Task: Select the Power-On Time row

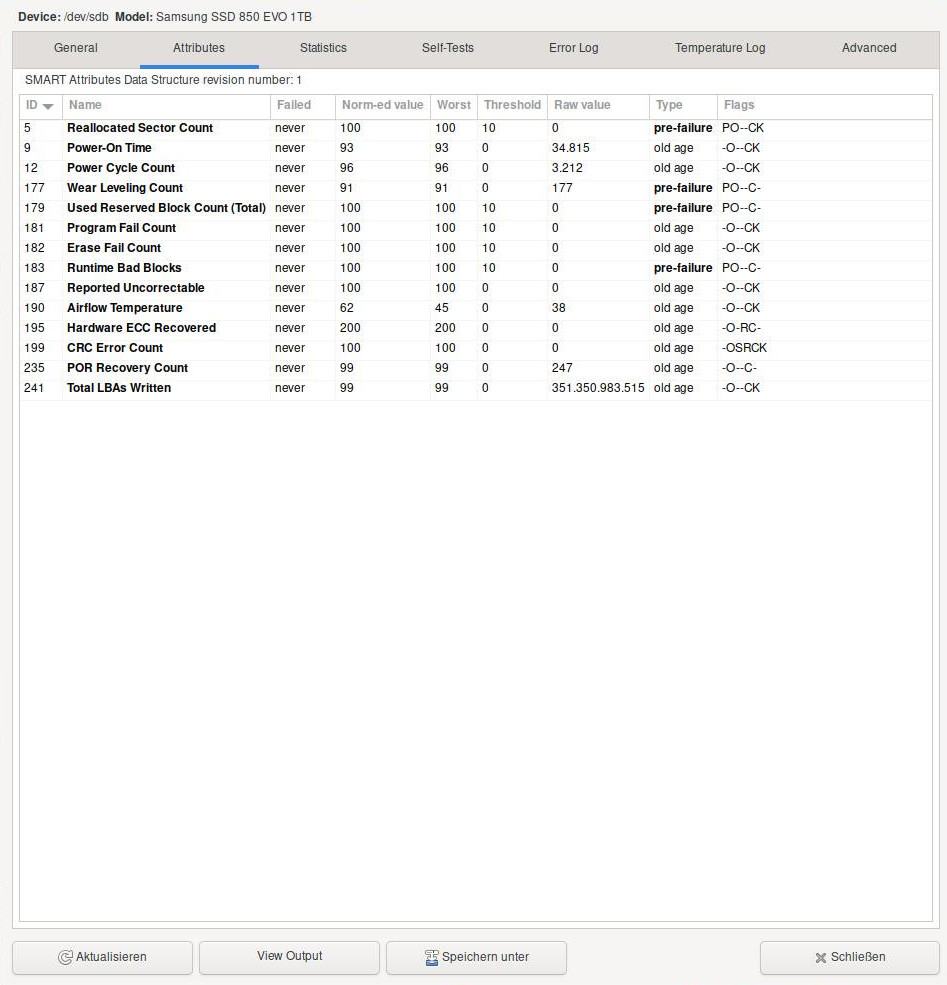Action: [475, 148]
